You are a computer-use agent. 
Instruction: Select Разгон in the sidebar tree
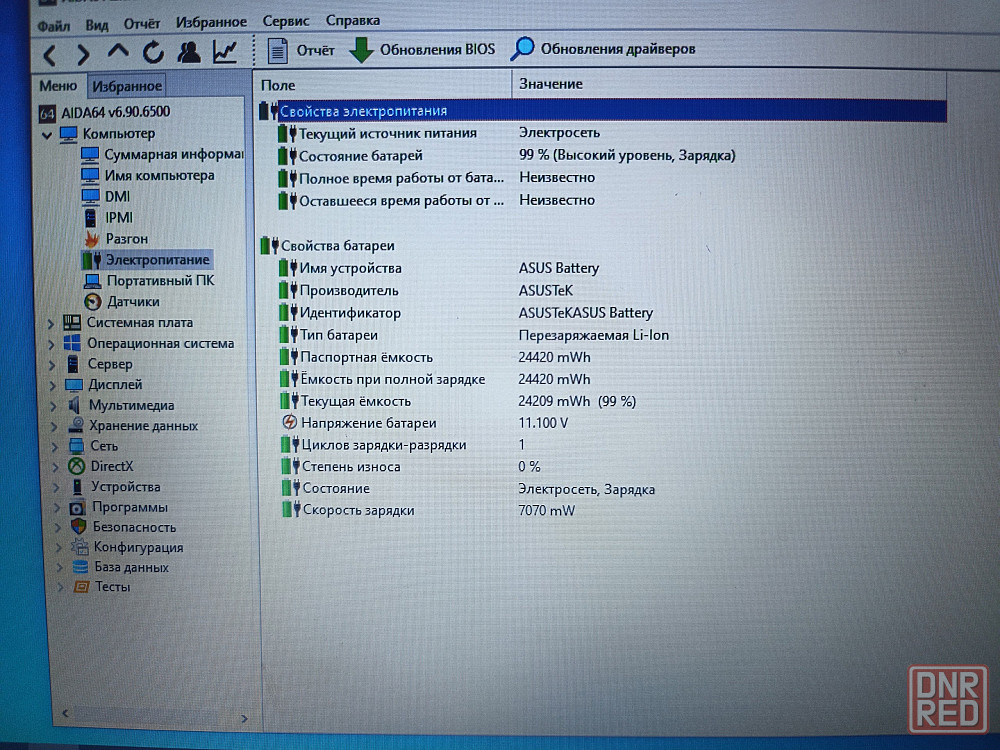(x=127, y=239)
